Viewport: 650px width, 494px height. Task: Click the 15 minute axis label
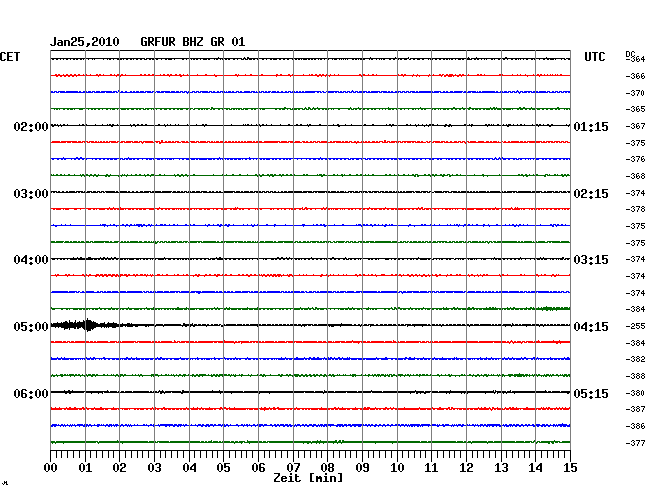pyautogui.click(x=570, y=467)
